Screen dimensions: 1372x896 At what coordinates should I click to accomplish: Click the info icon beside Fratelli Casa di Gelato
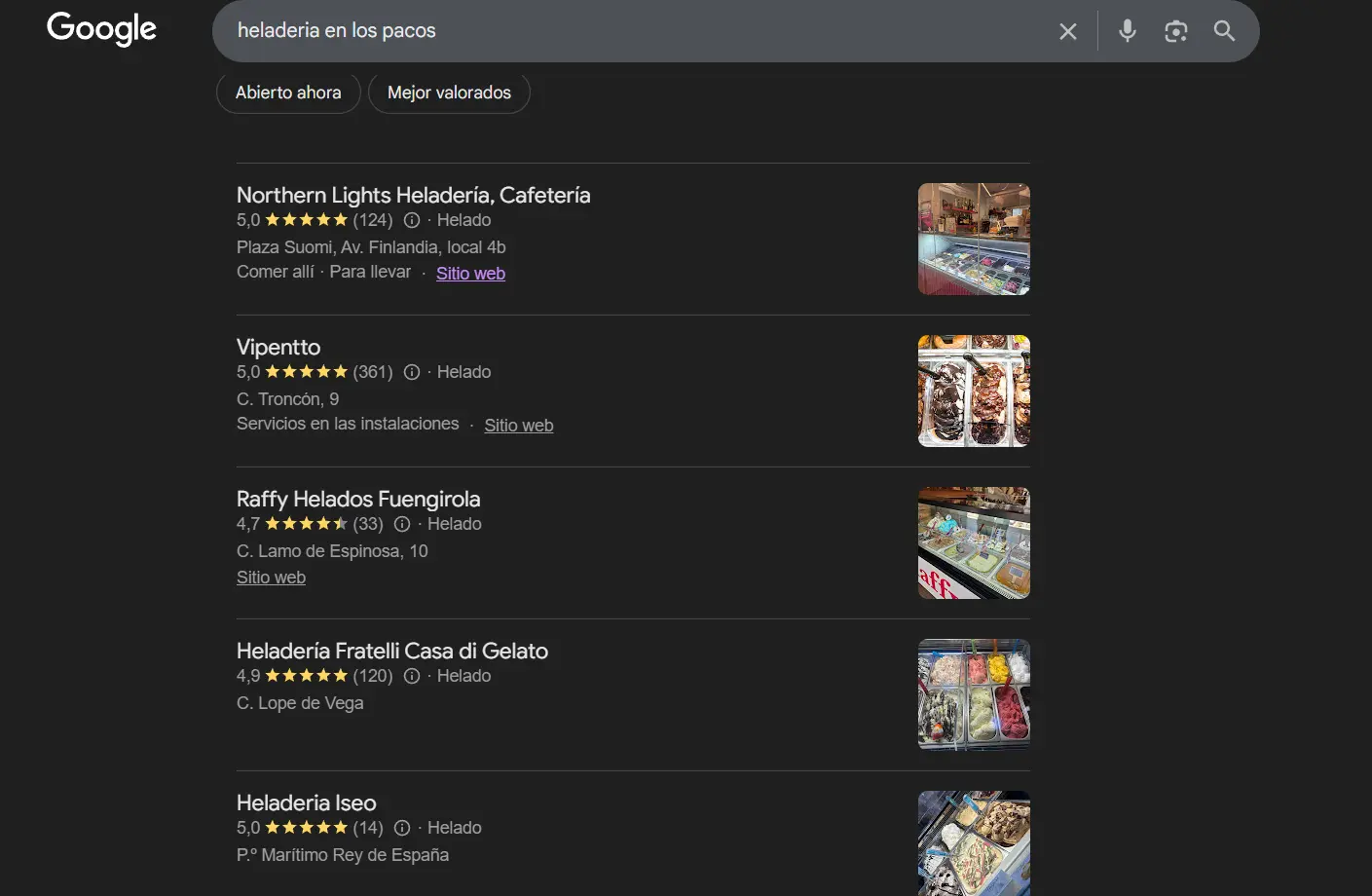point(411,675)
